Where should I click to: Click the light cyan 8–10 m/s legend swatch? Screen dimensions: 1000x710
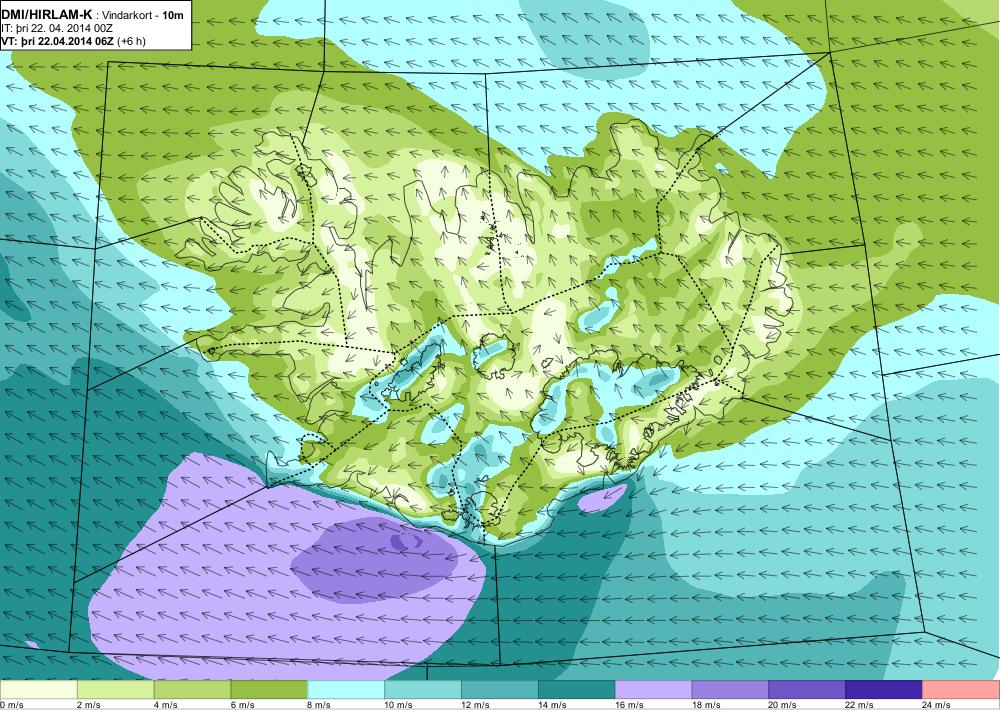(346, 690)
